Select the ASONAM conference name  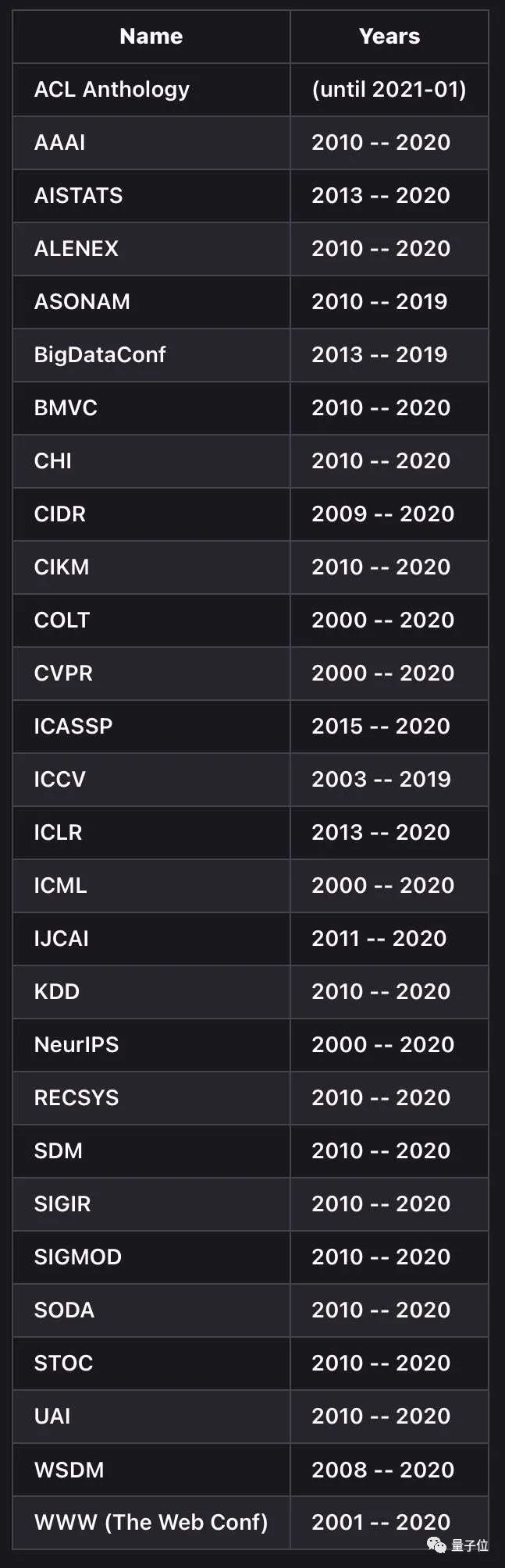coord(82,301)
